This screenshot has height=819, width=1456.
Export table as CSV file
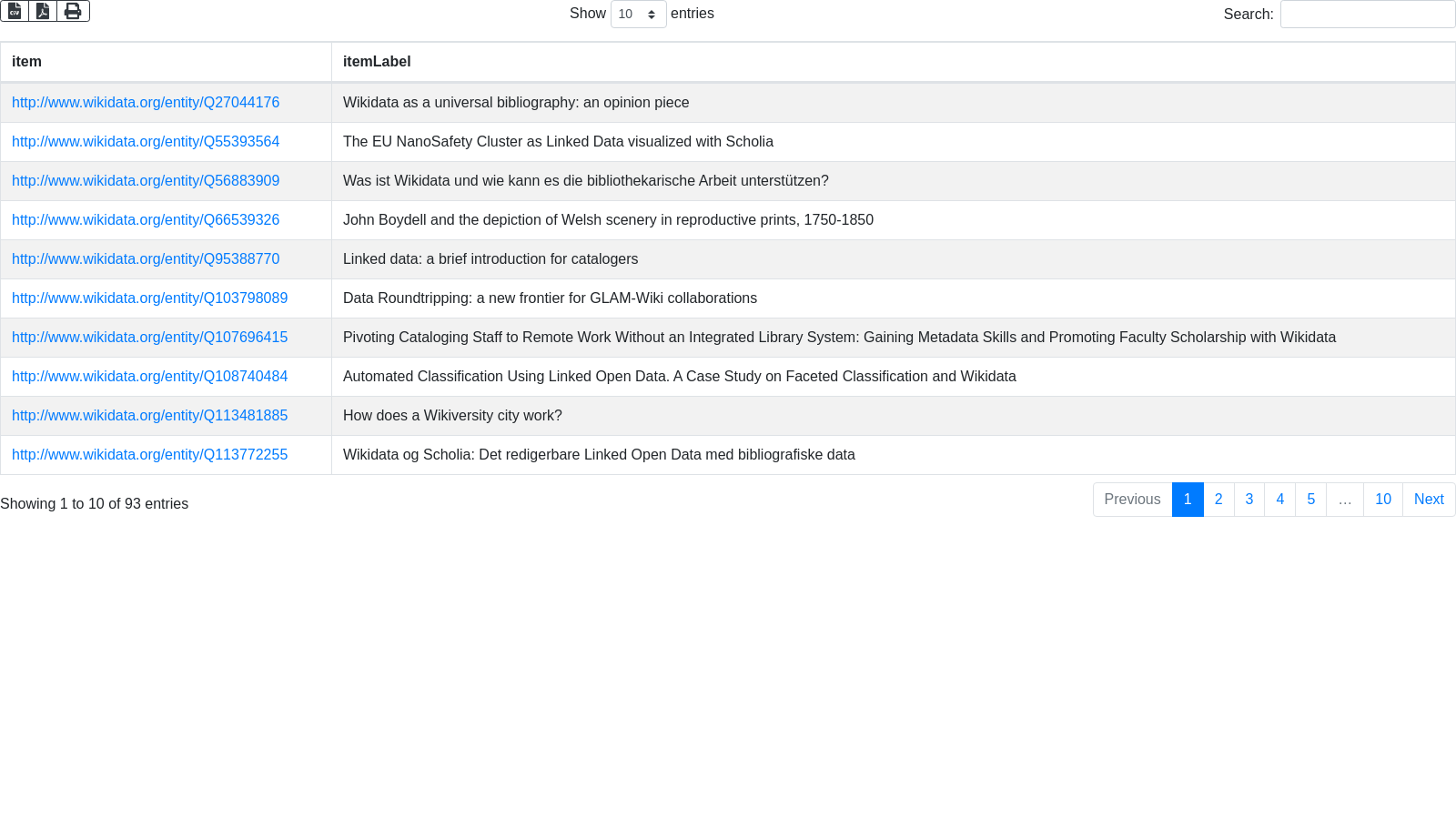click(15, 11)
